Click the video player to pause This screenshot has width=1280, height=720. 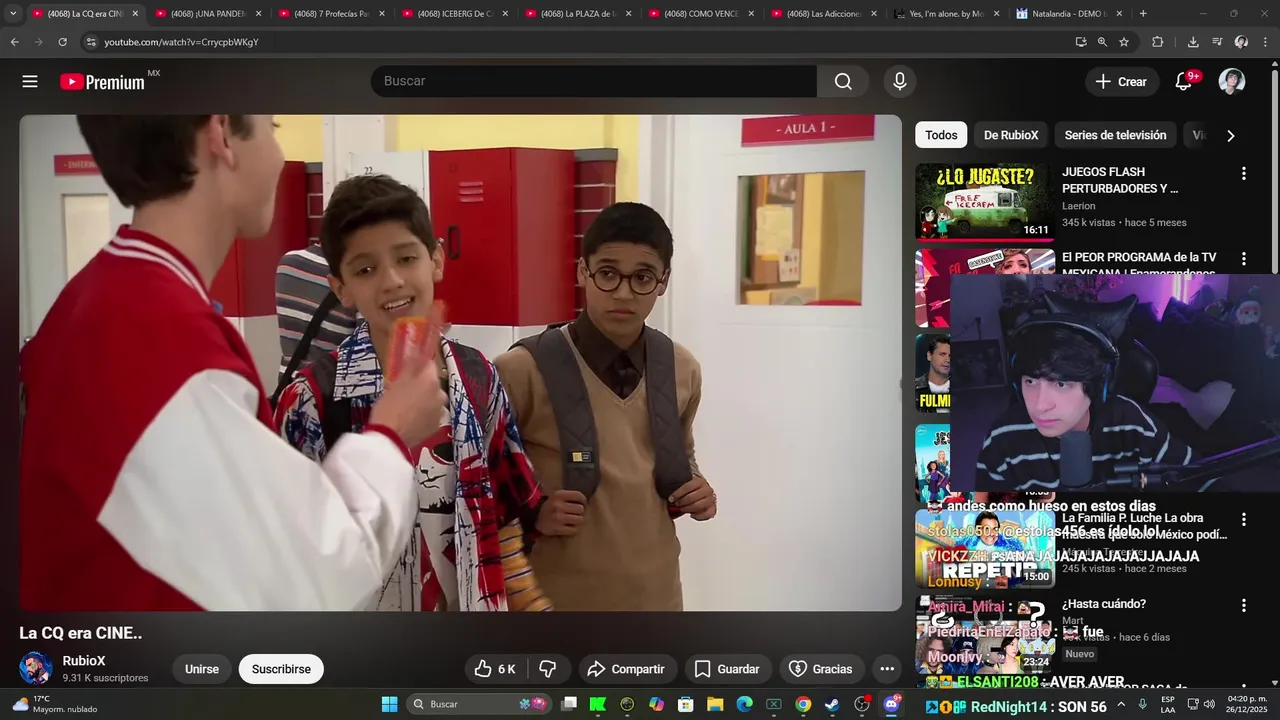coord(460,362)
